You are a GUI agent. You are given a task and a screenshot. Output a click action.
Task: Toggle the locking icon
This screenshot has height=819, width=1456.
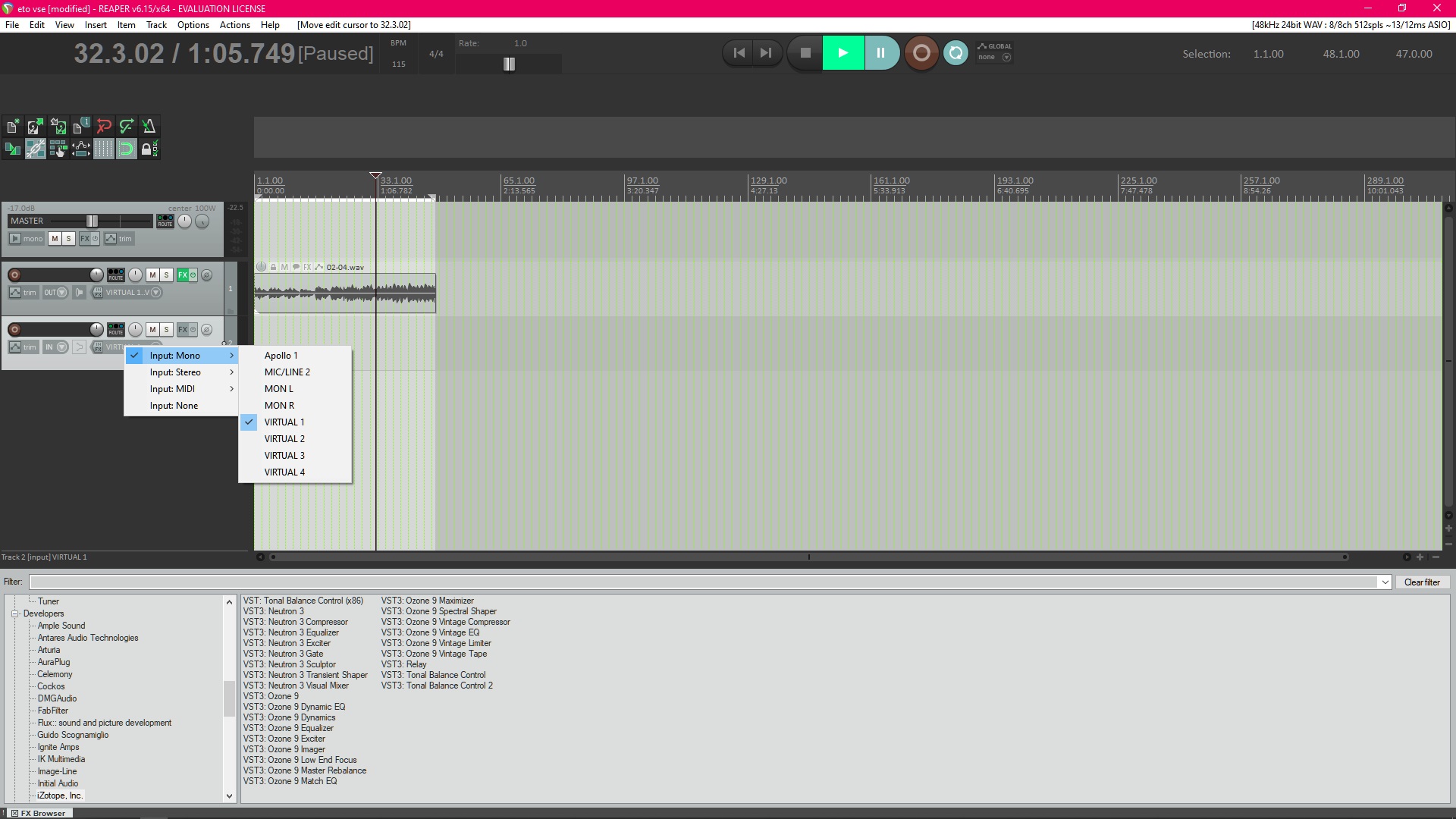click(149, 149)
